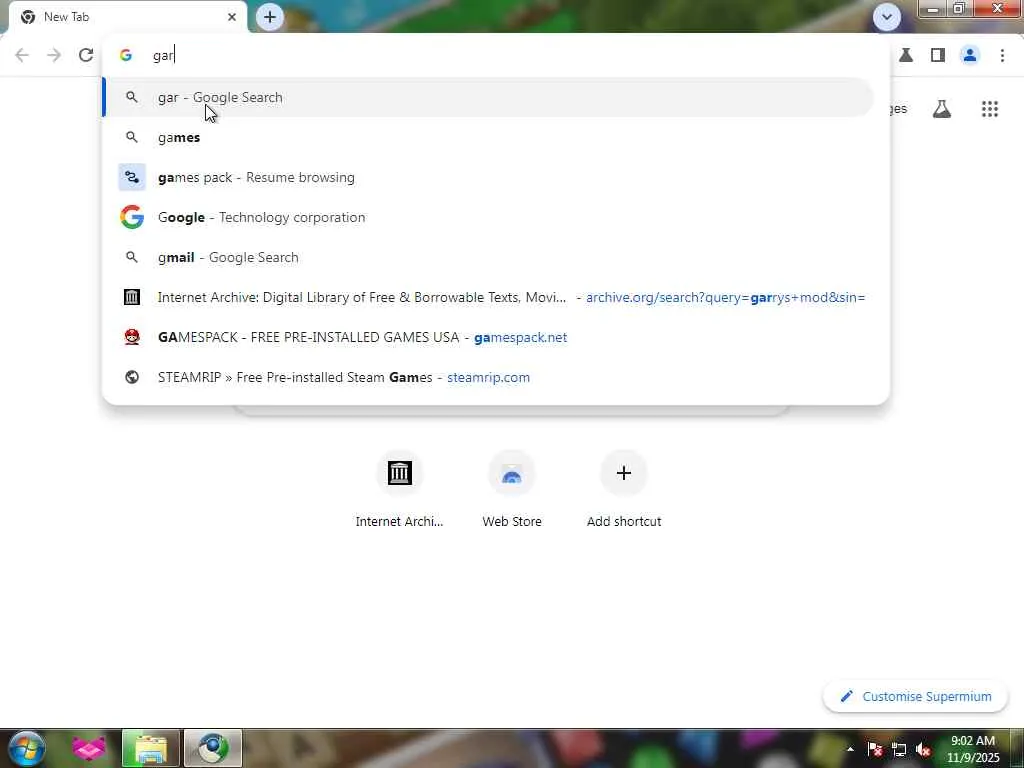Image resolution: width=1024 pixels, height=768 pixels.
Task: Open a new tab with plus button
Action: 270,17
